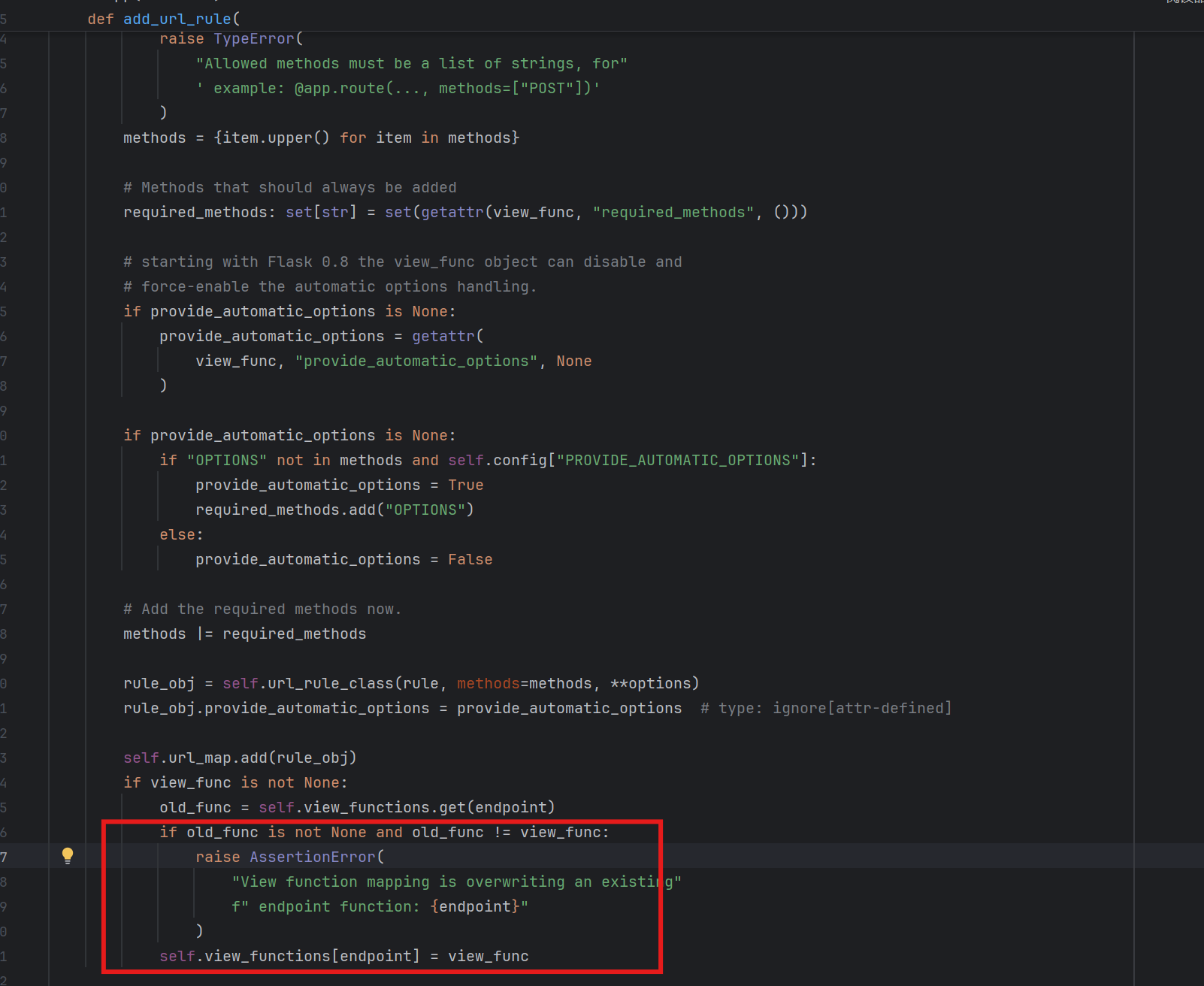Click TypeError in the raise statement
The height and width of the screenshot is (986, 1204).
(254, 38)
